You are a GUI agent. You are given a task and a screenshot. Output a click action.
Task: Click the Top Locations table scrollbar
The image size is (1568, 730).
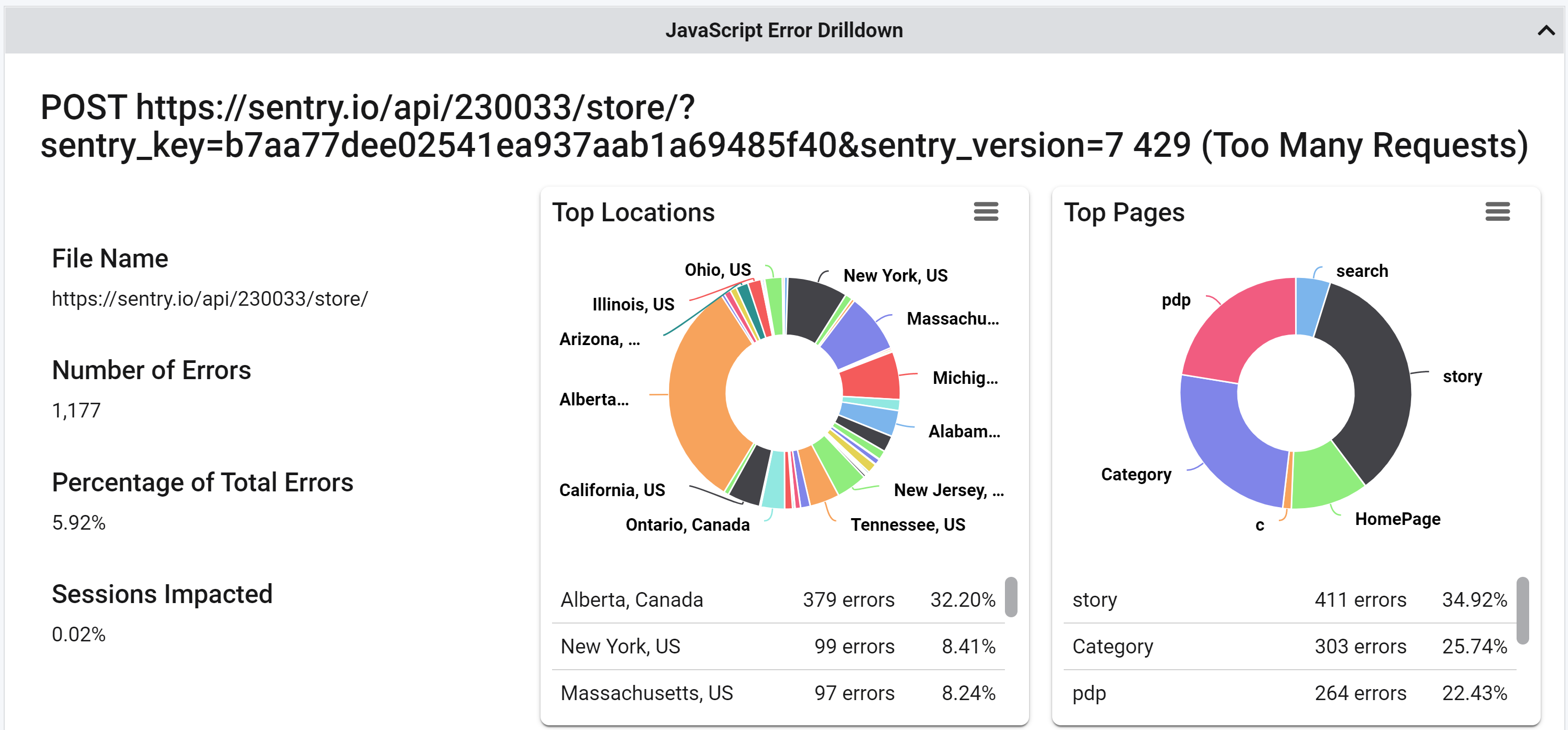click(x=1010, y=597)
